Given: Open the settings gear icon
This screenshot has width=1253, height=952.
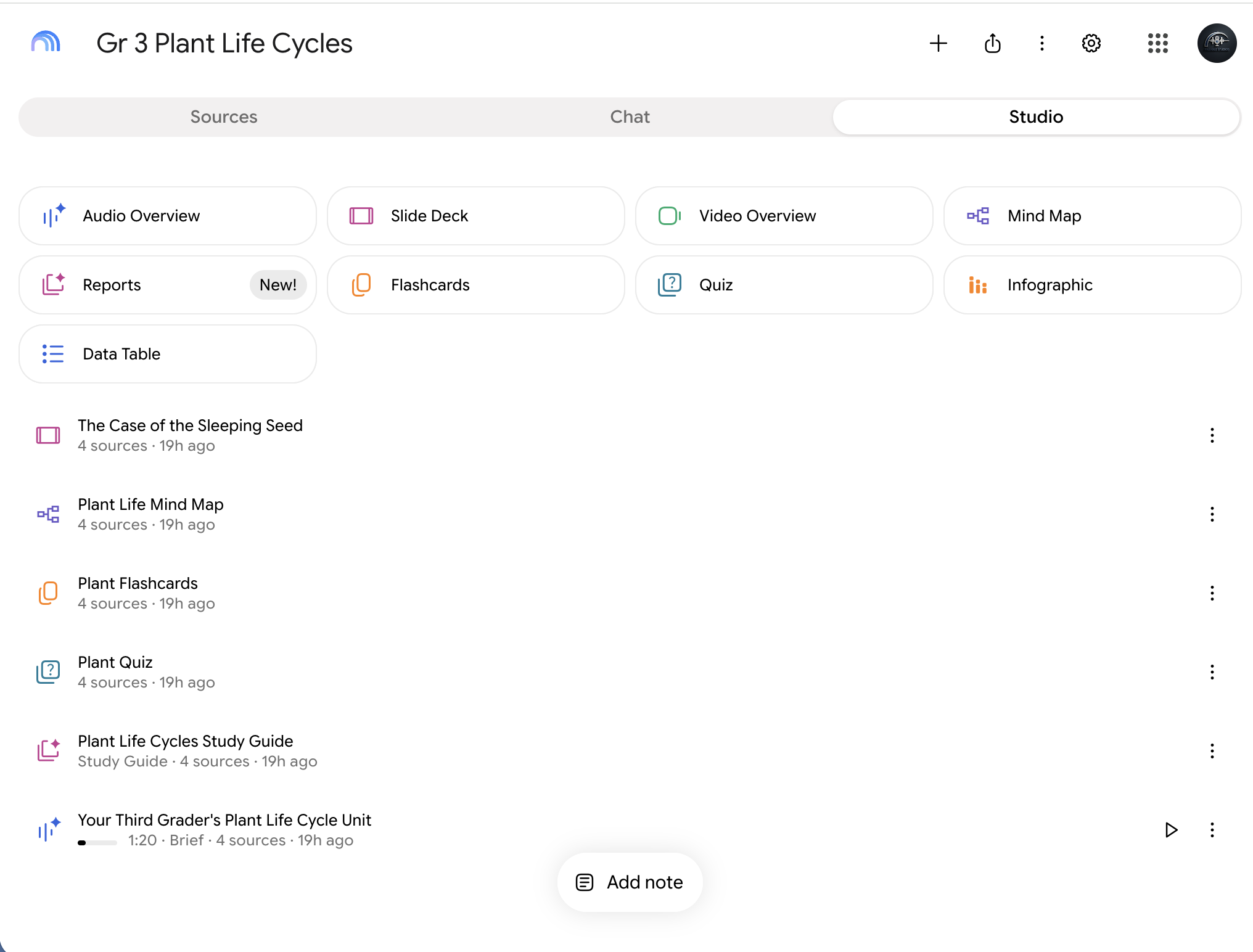Looking at the screenshot, I should click(1091, 43).
